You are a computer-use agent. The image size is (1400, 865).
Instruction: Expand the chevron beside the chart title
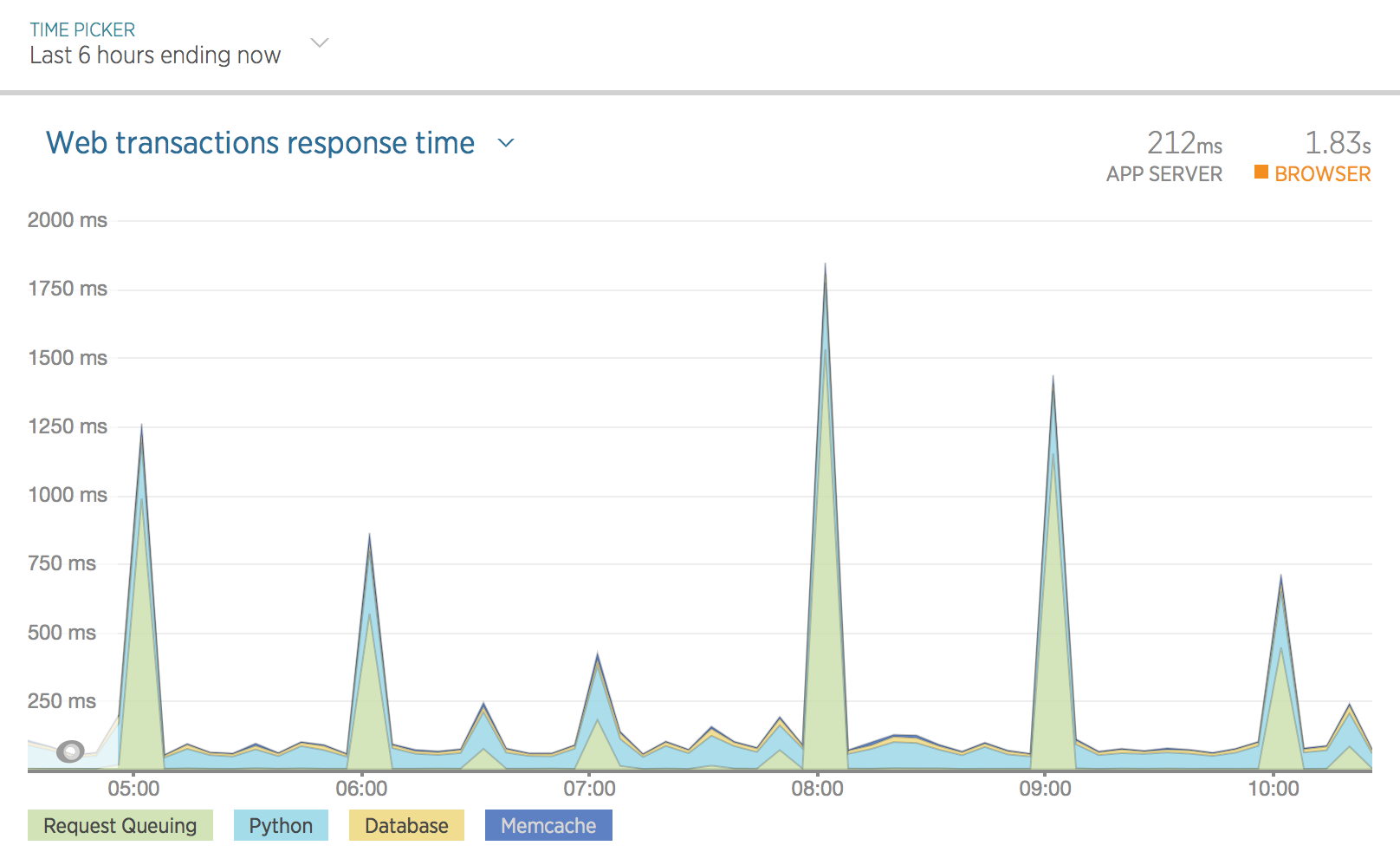click(506, 143)
